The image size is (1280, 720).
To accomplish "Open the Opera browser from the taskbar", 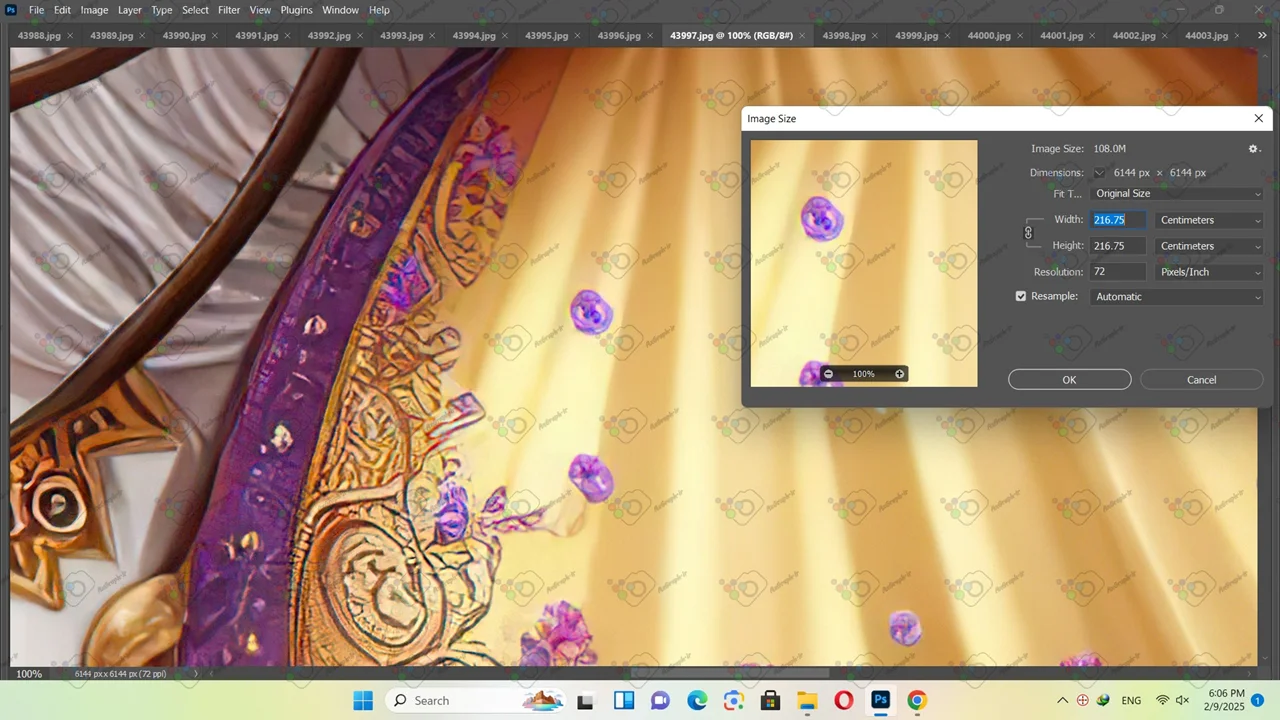I will point(843,700).
